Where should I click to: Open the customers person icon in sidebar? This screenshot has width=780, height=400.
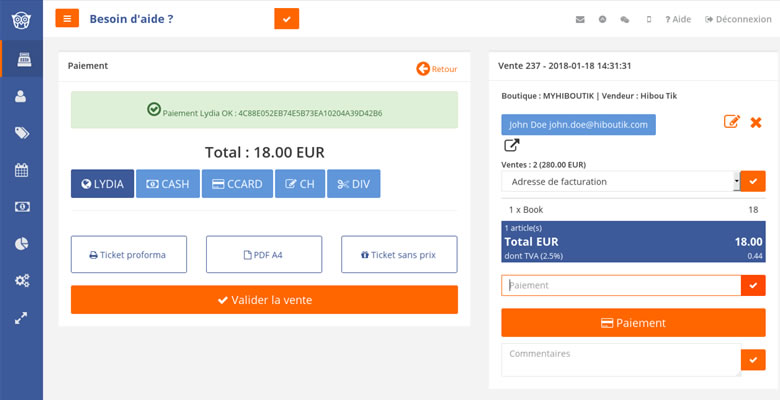(x=21, y=96)
